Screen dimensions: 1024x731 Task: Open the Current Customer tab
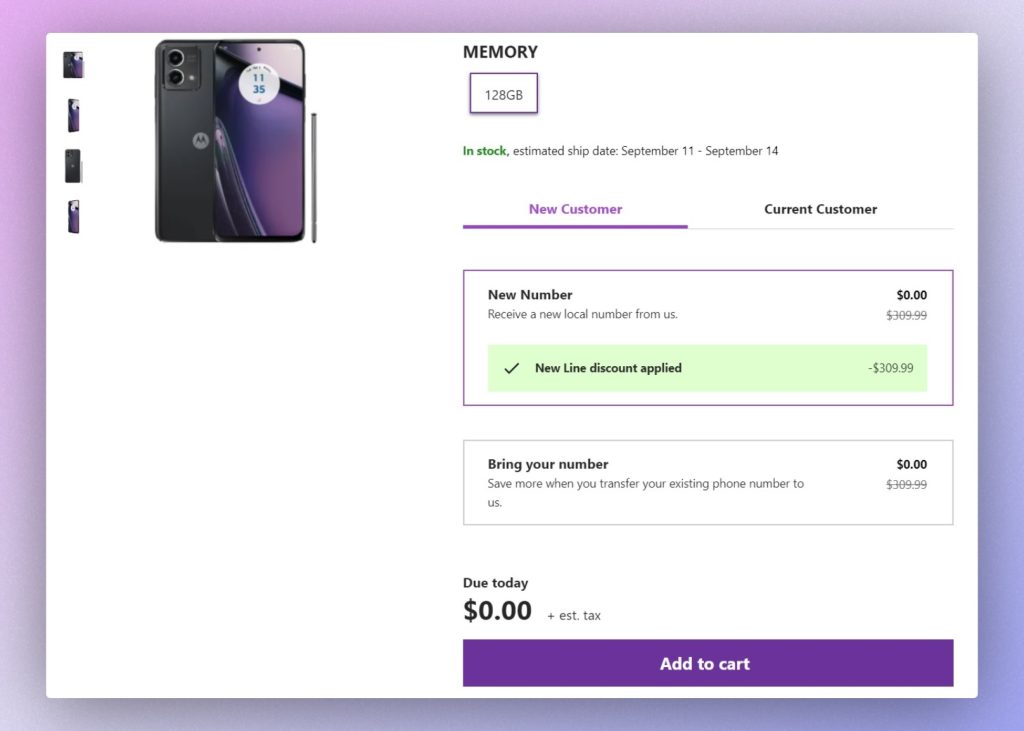coord(820,210)
